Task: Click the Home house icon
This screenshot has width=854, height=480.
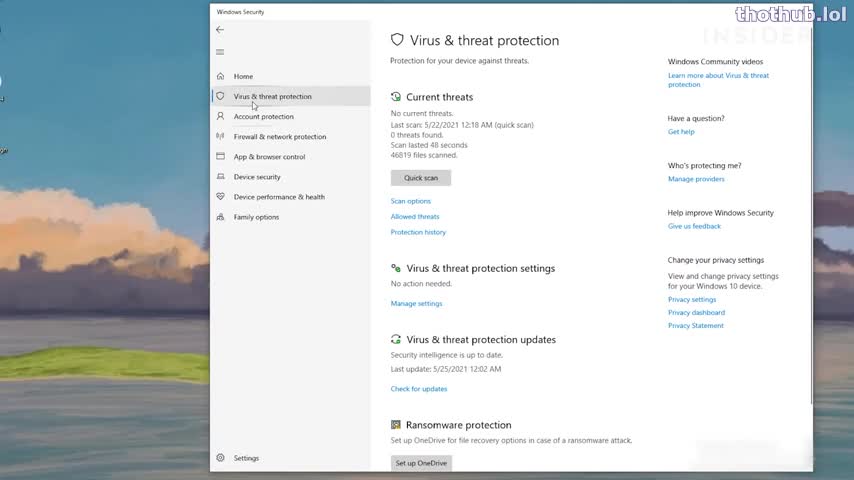Action: point(221,76)
